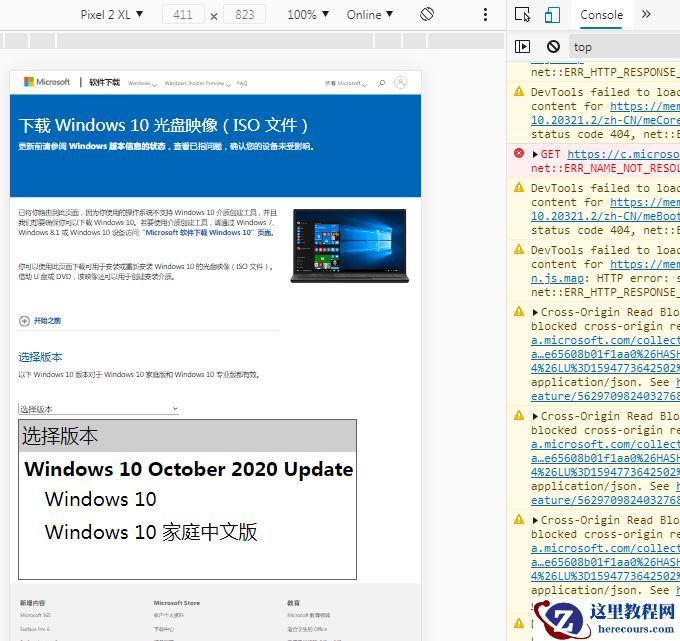Edit the viewport height field 823
This screenshot has height=641, width=680.
(x=245, y=15)
